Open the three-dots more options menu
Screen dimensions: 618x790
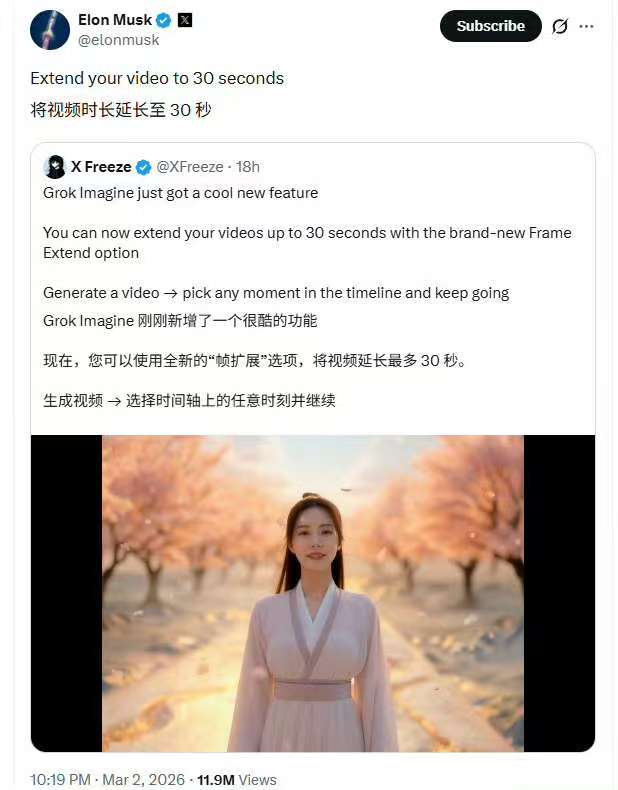tap(586, 26)
